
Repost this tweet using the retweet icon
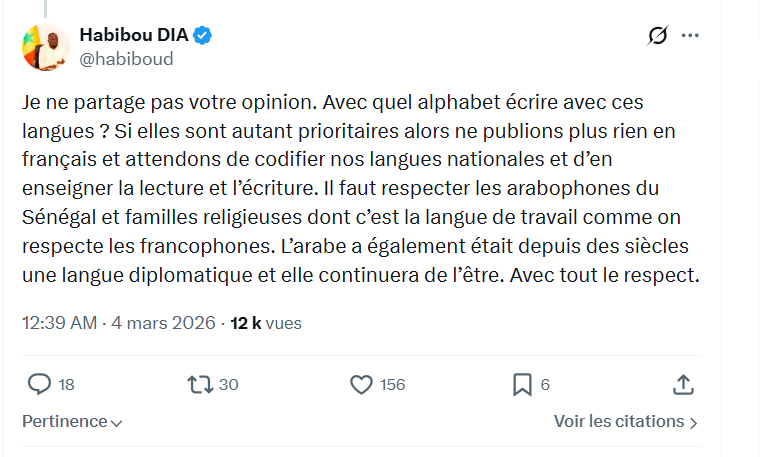coord(199,384)
